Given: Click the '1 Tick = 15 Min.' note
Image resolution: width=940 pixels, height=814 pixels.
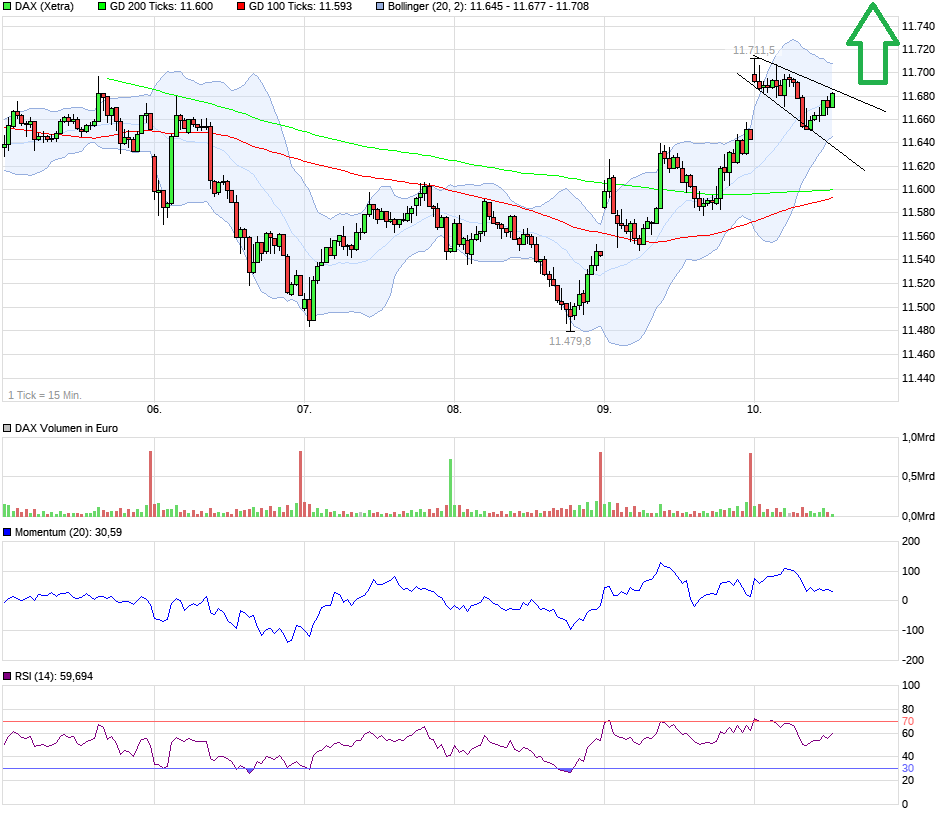Looking at the screenshot, I should point(45,395).
